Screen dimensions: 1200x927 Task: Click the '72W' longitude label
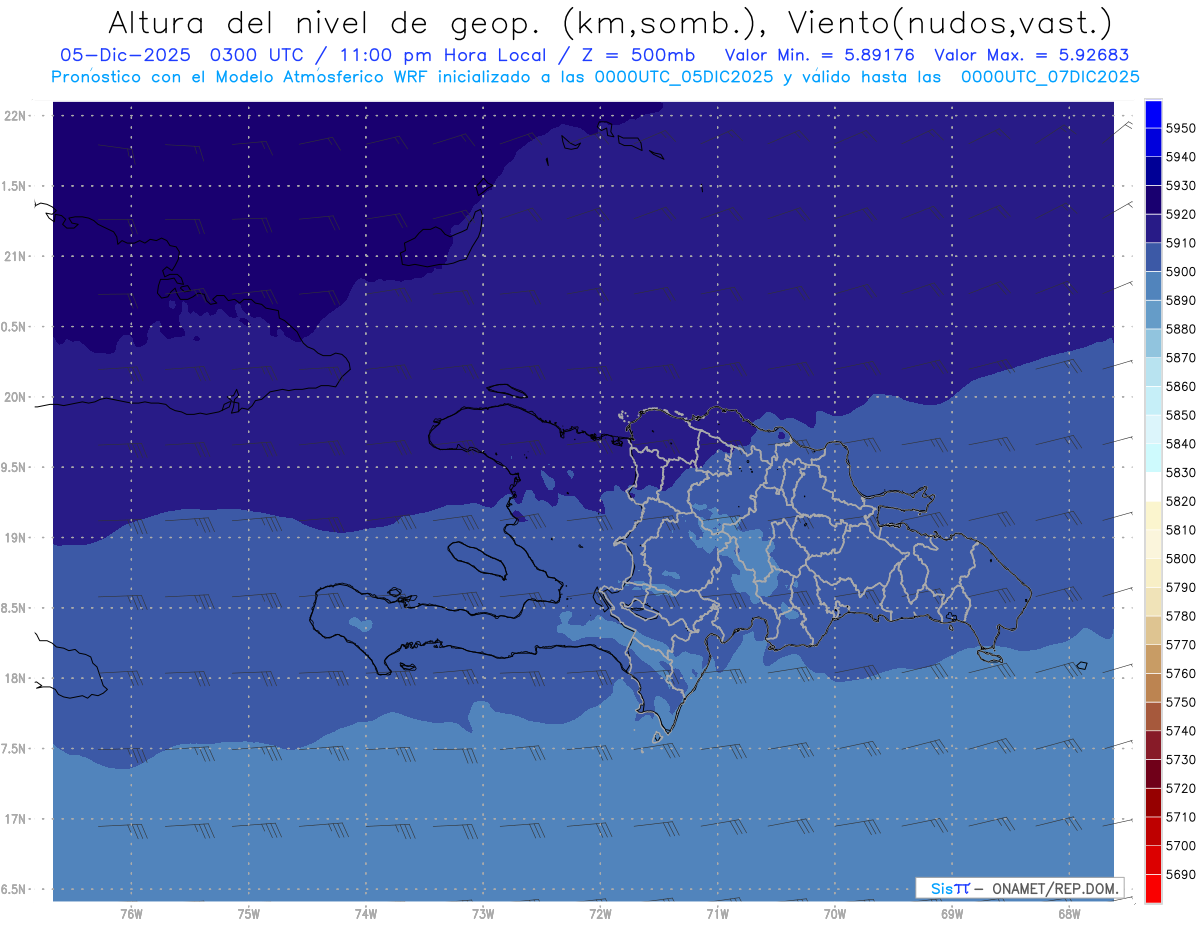[600, 913]
